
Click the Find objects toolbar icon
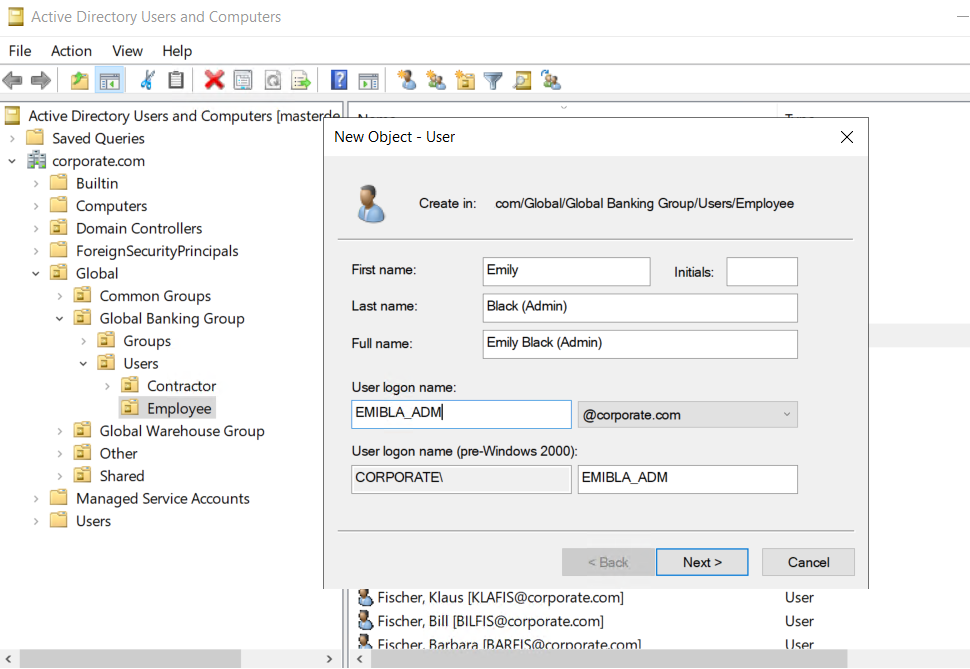coord(522,80)
